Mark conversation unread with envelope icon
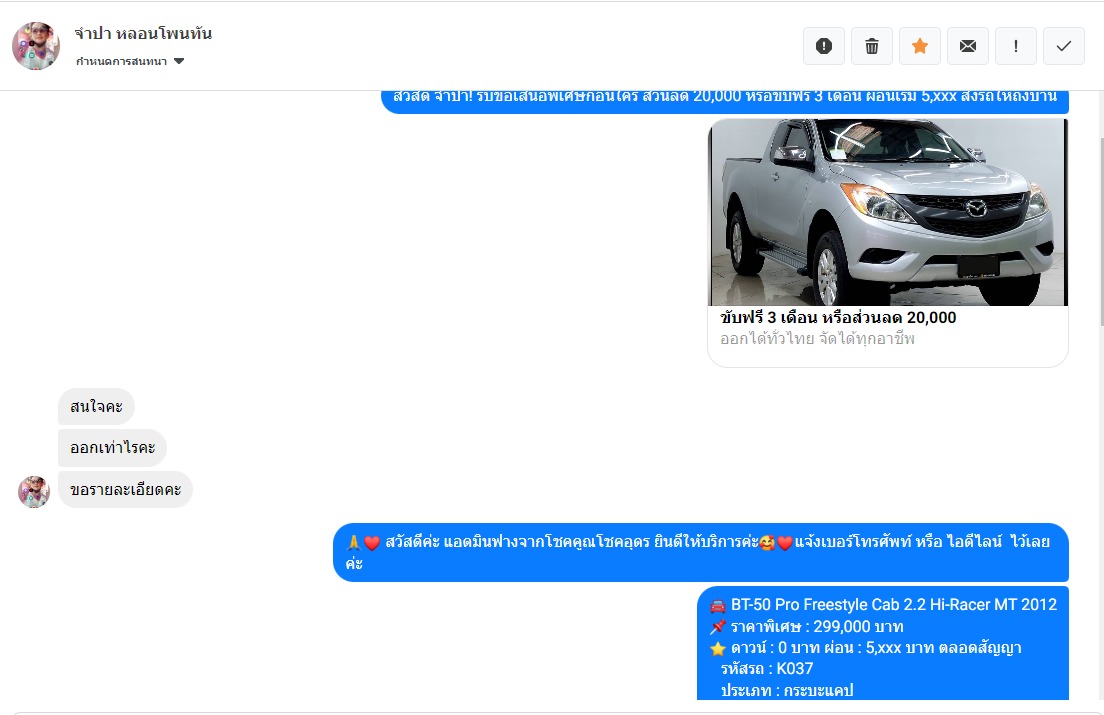This screenshot has width=1104, height=715. [x=968, y=46]
